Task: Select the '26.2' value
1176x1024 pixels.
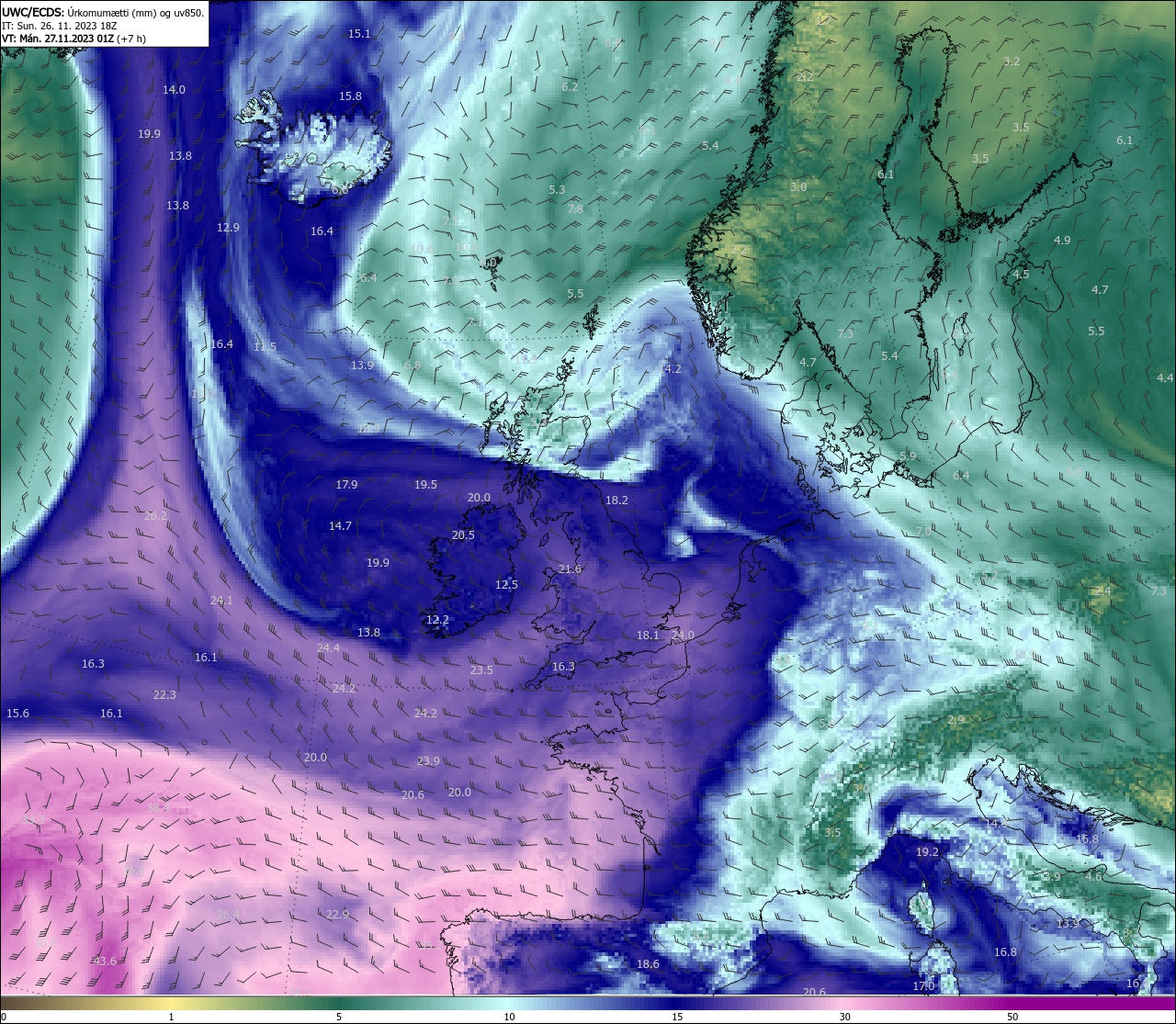Action: coord(156,516)
